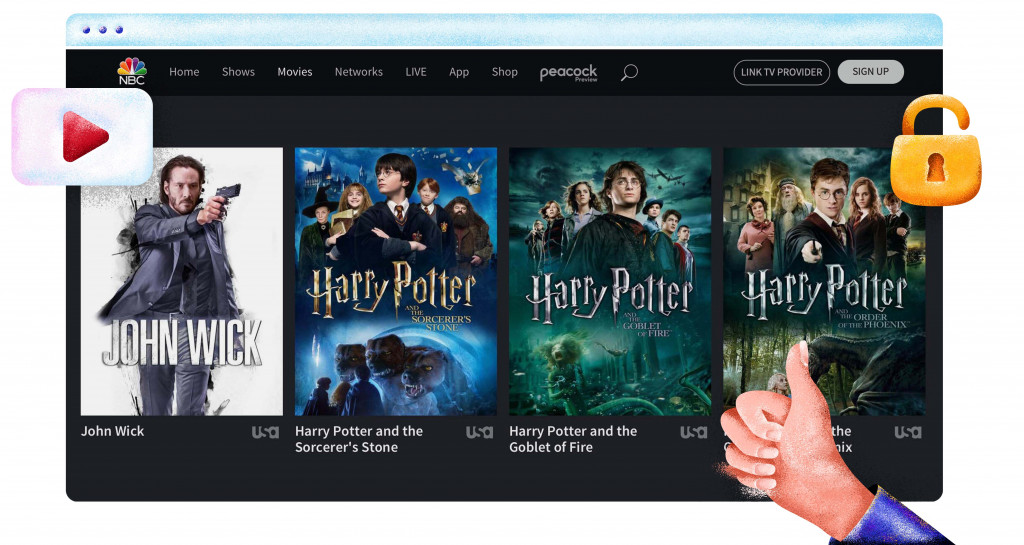Click the SIGN UP button

click(871, 72)
